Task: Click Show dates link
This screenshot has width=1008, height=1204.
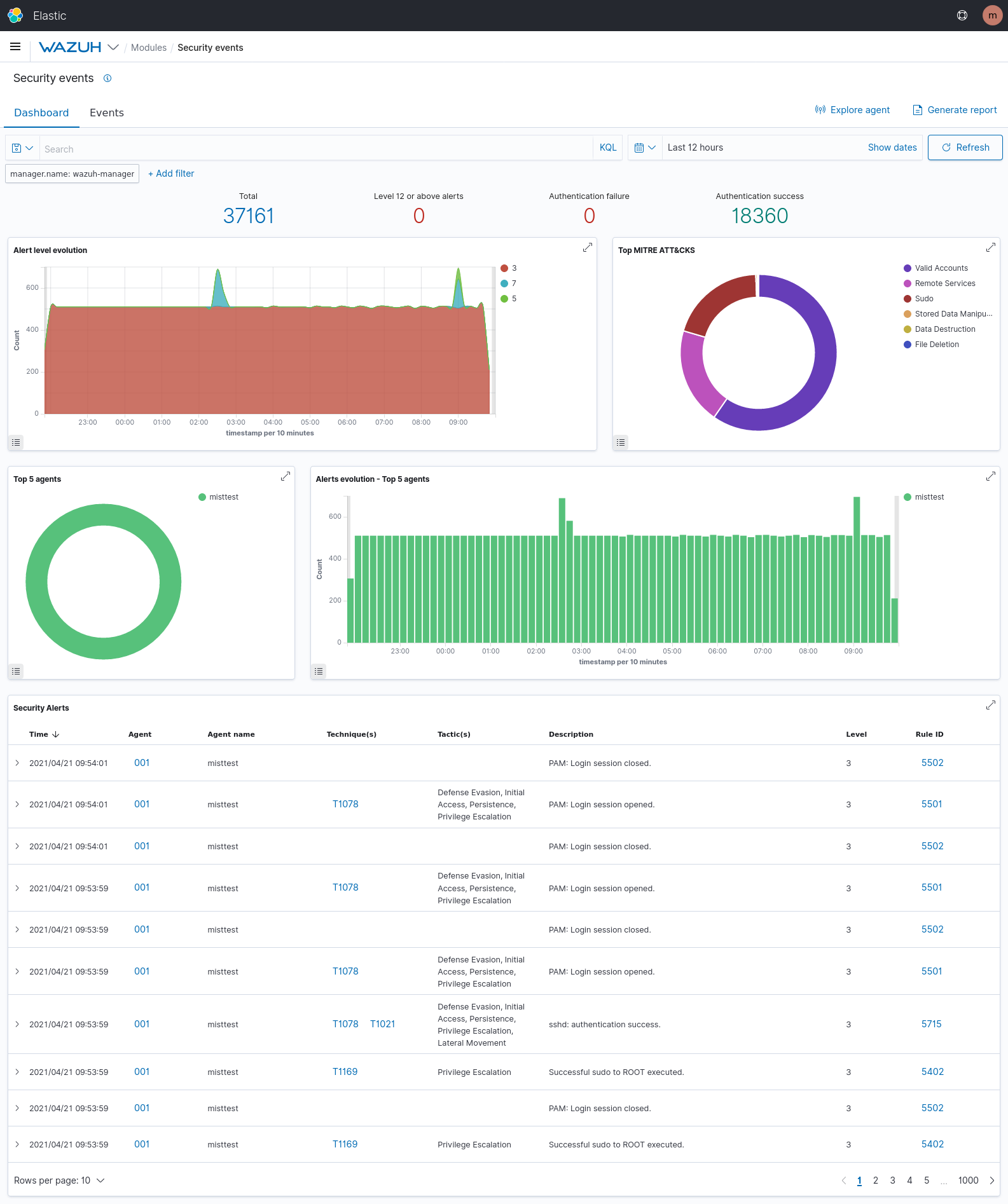Action: 892,147
